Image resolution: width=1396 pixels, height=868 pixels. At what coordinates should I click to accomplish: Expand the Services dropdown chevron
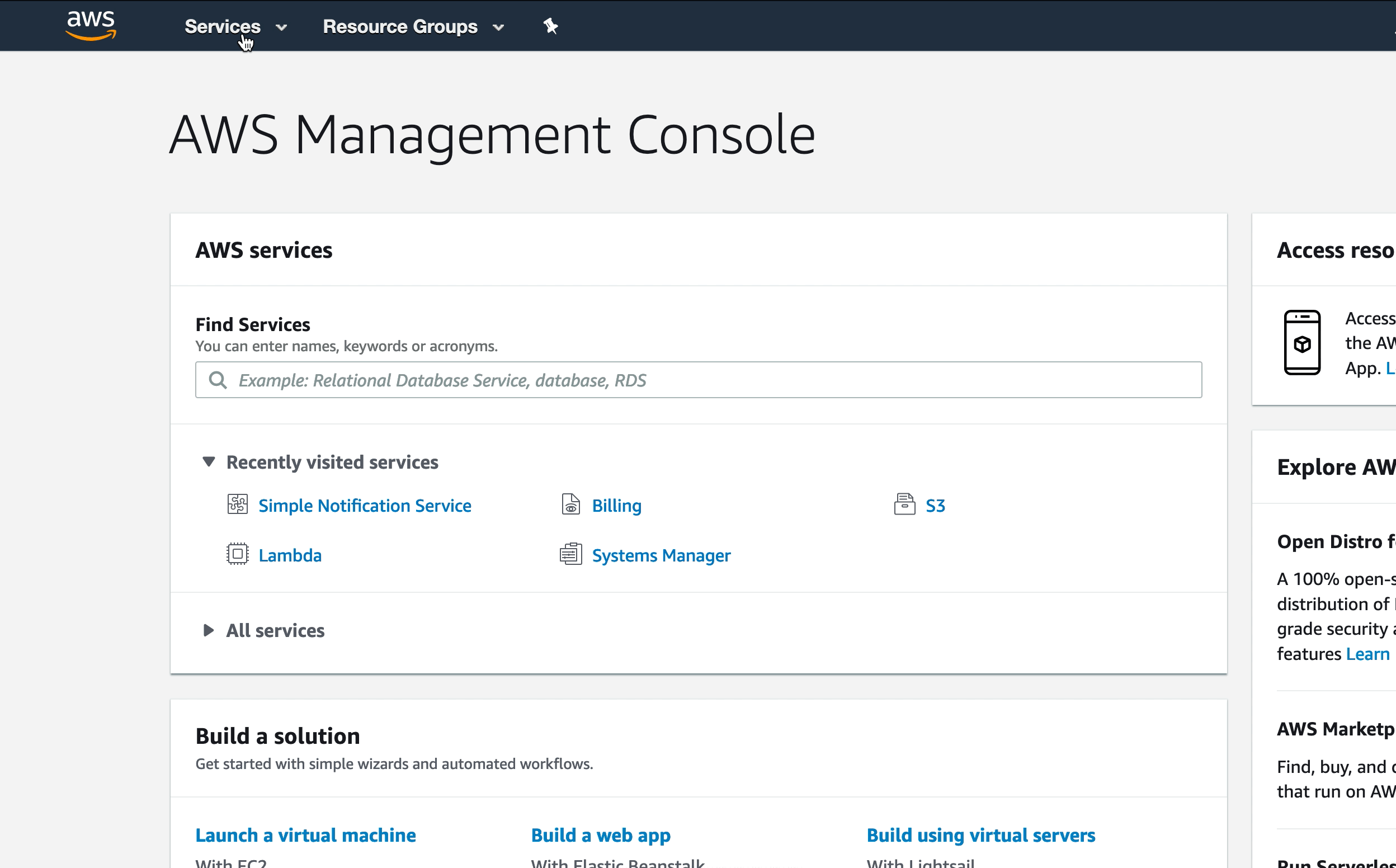pos(281,27)
